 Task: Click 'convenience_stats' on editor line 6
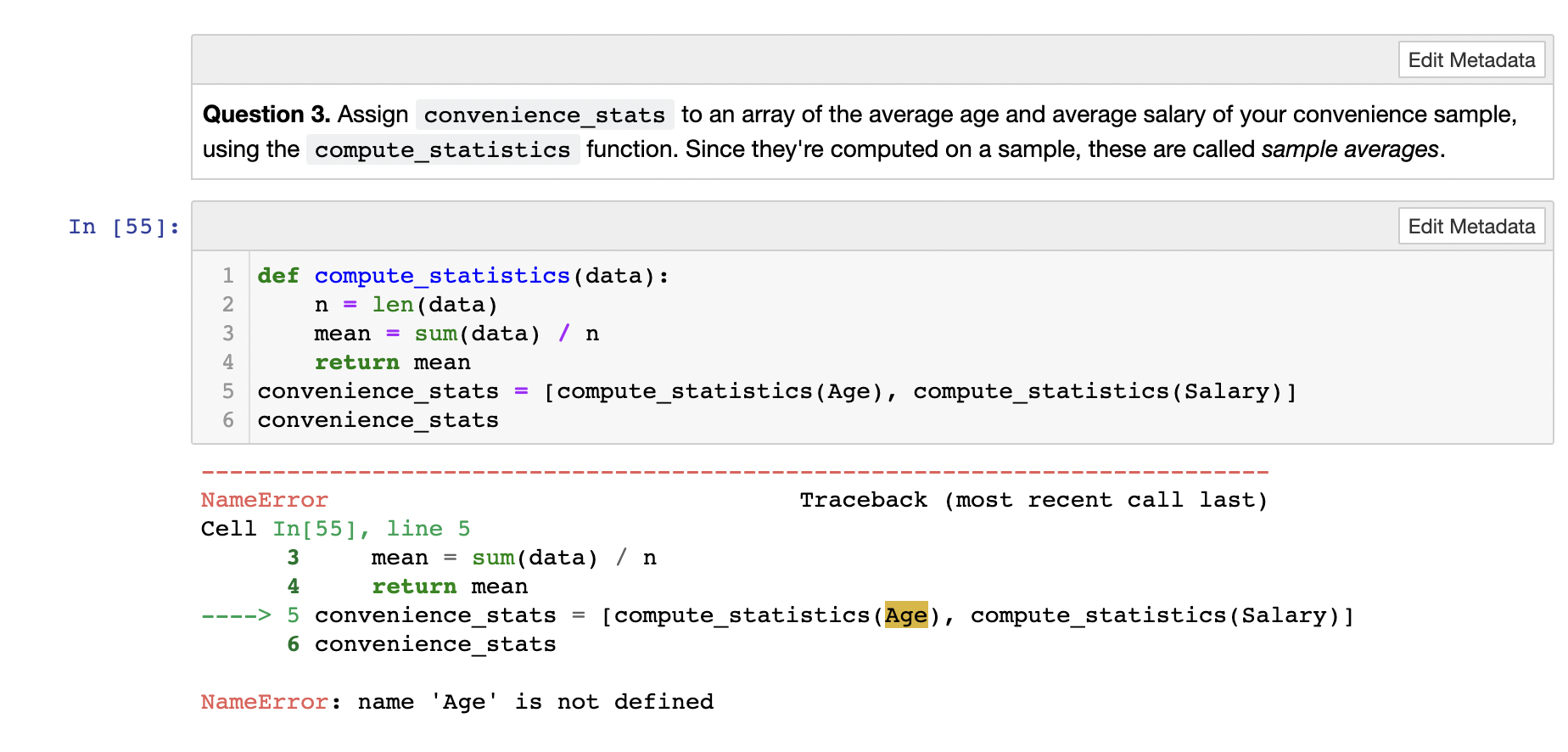[x=378, y=420]
